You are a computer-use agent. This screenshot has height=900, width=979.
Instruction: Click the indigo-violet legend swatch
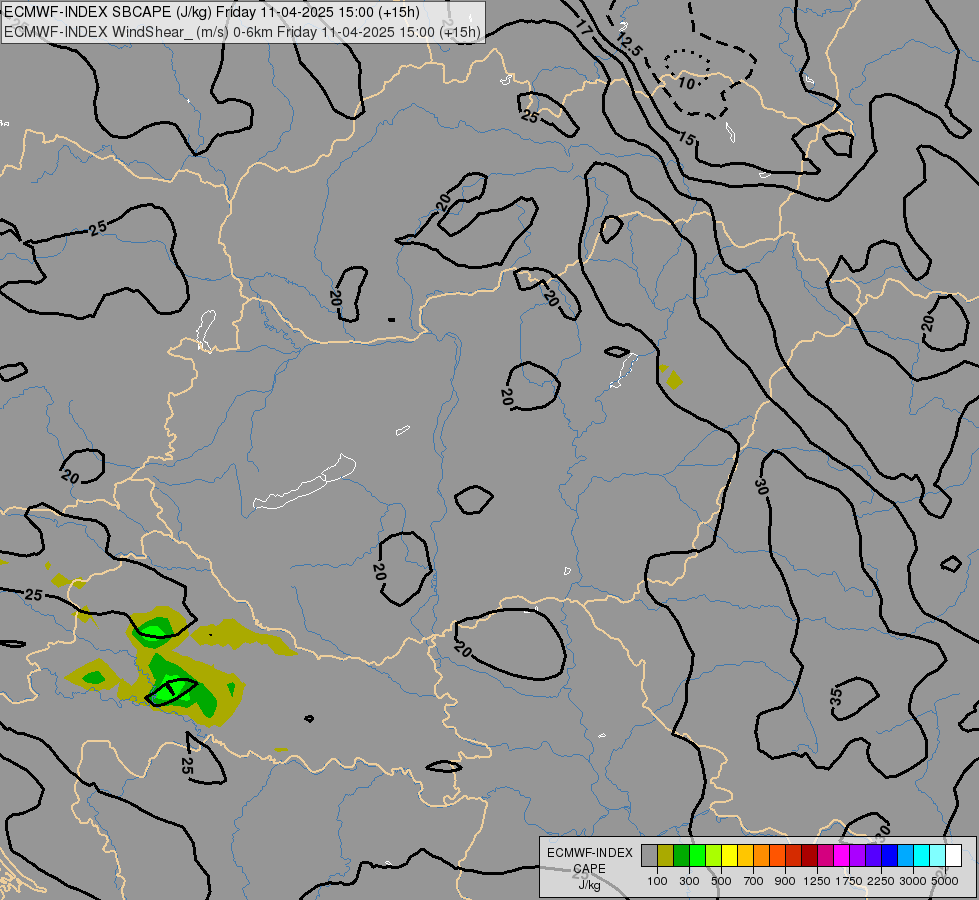[x=873, y=856]
